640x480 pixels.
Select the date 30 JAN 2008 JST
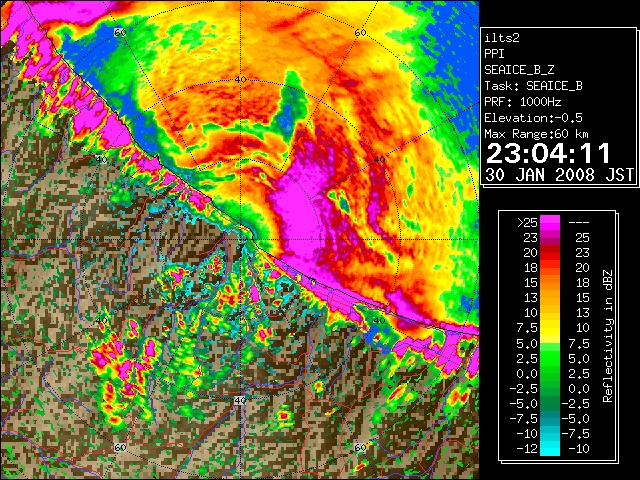tap(559, 175)
